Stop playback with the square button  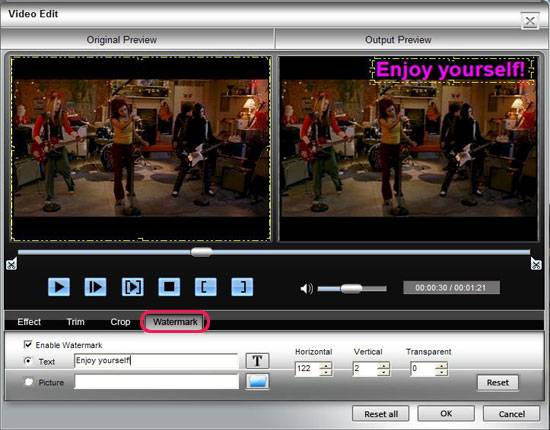(x=169, y=287)
